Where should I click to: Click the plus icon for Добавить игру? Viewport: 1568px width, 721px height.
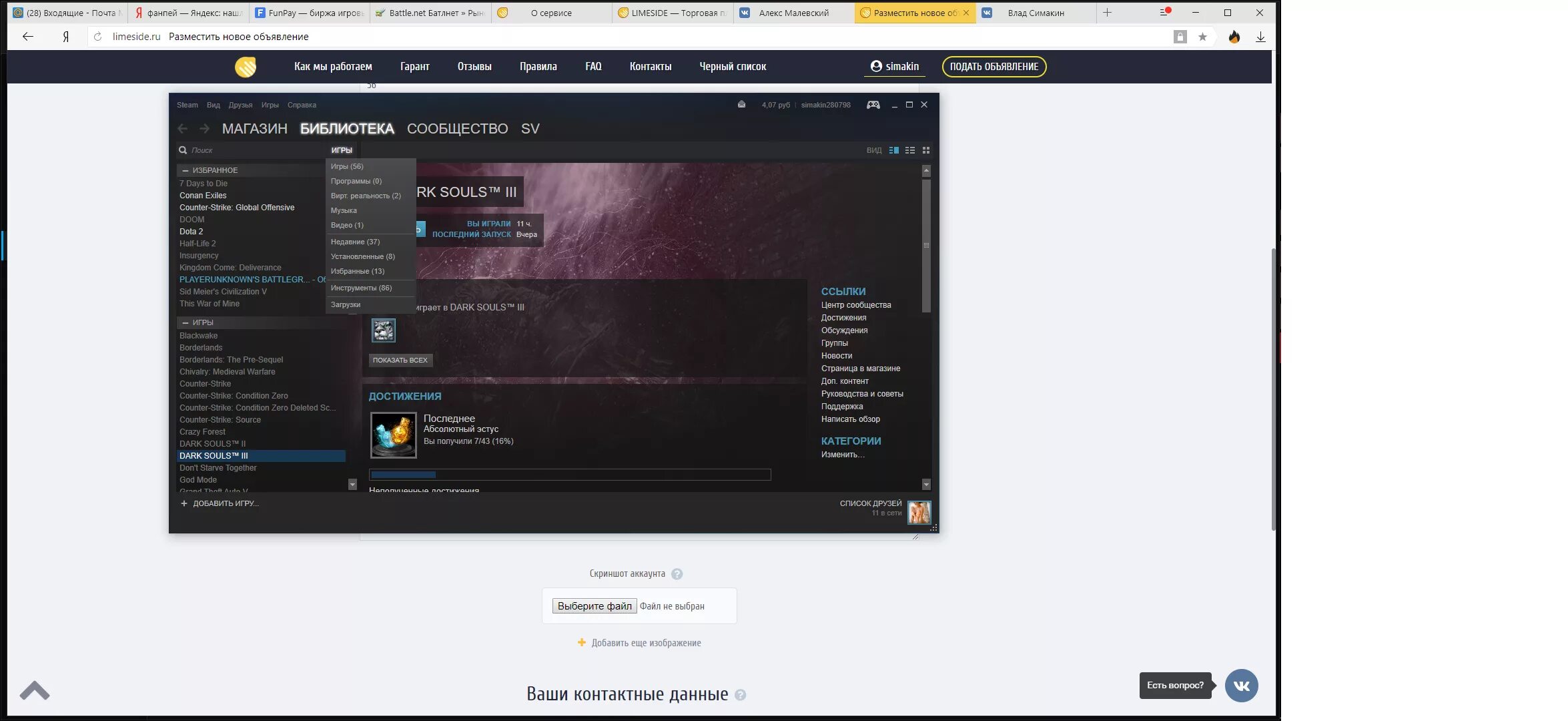[x=184, y=503]
